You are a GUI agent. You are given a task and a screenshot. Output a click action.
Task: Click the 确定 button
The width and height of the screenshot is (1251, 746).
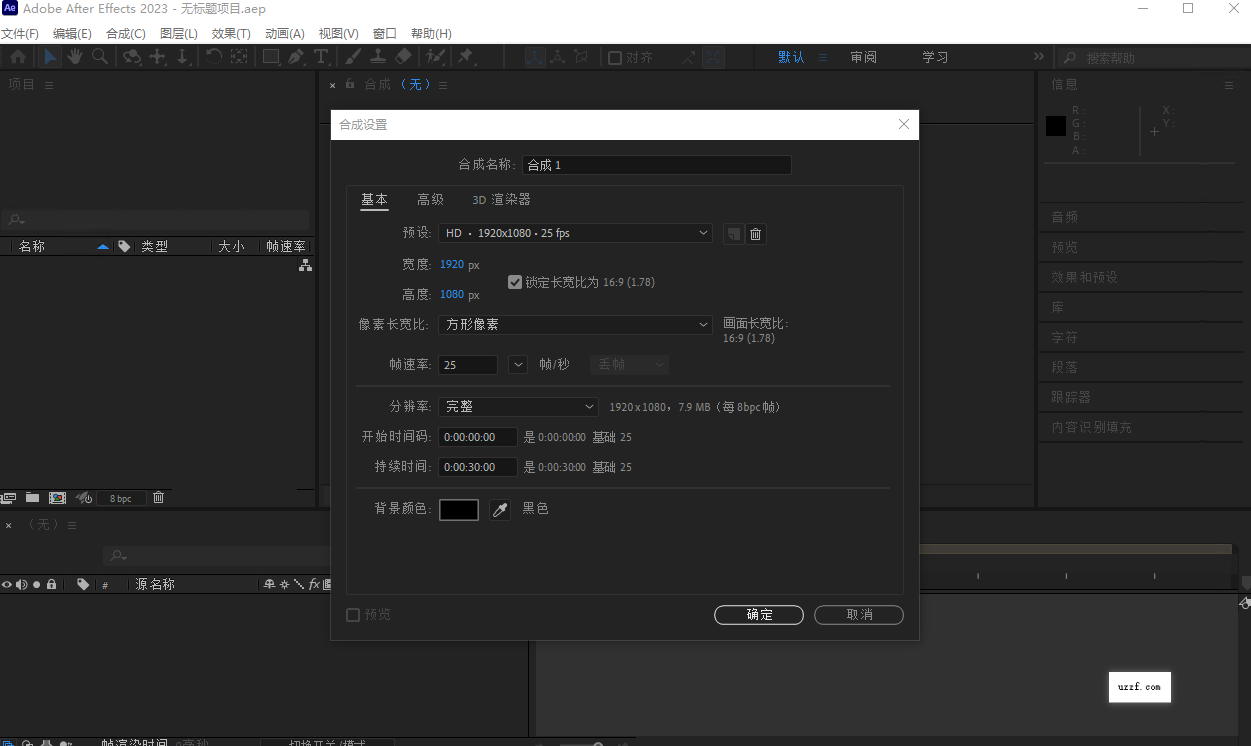[x=758, y=615]
